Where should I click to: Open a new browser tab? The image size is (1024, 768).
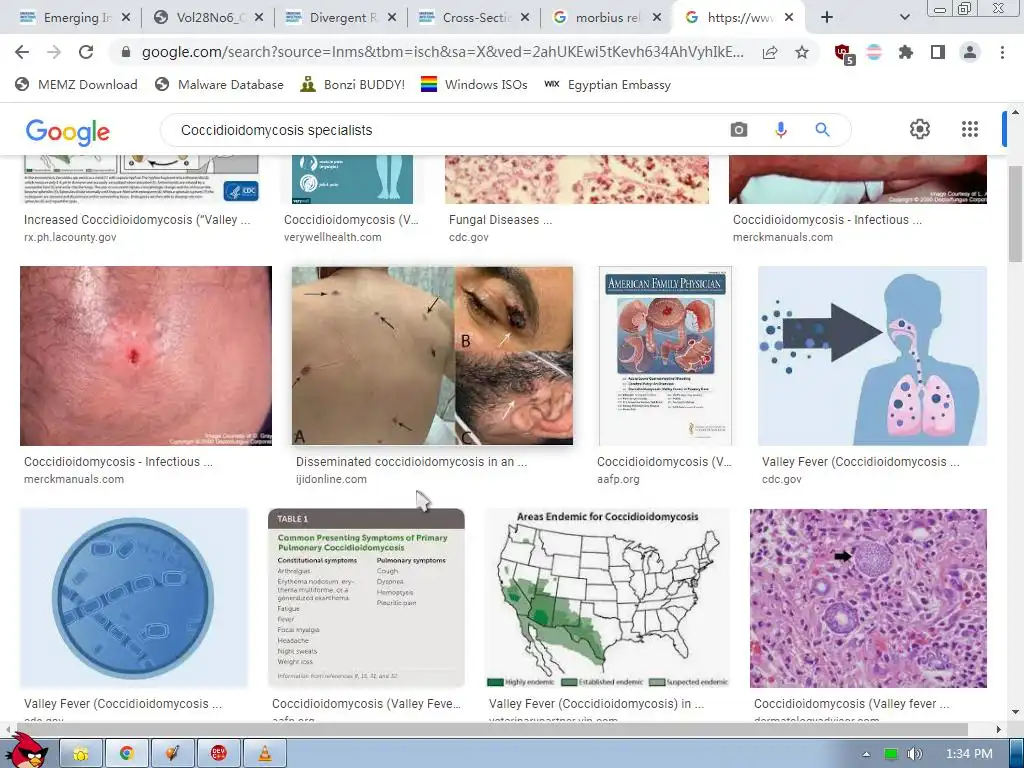tap(827, 18)
